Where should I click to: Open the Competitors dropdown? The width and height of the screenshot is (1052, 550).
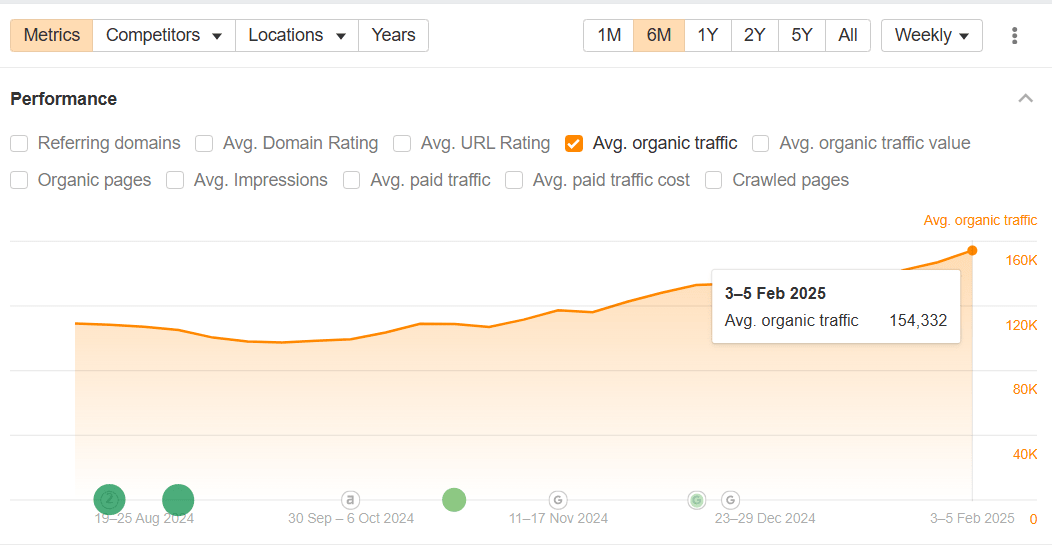point(164,35)
